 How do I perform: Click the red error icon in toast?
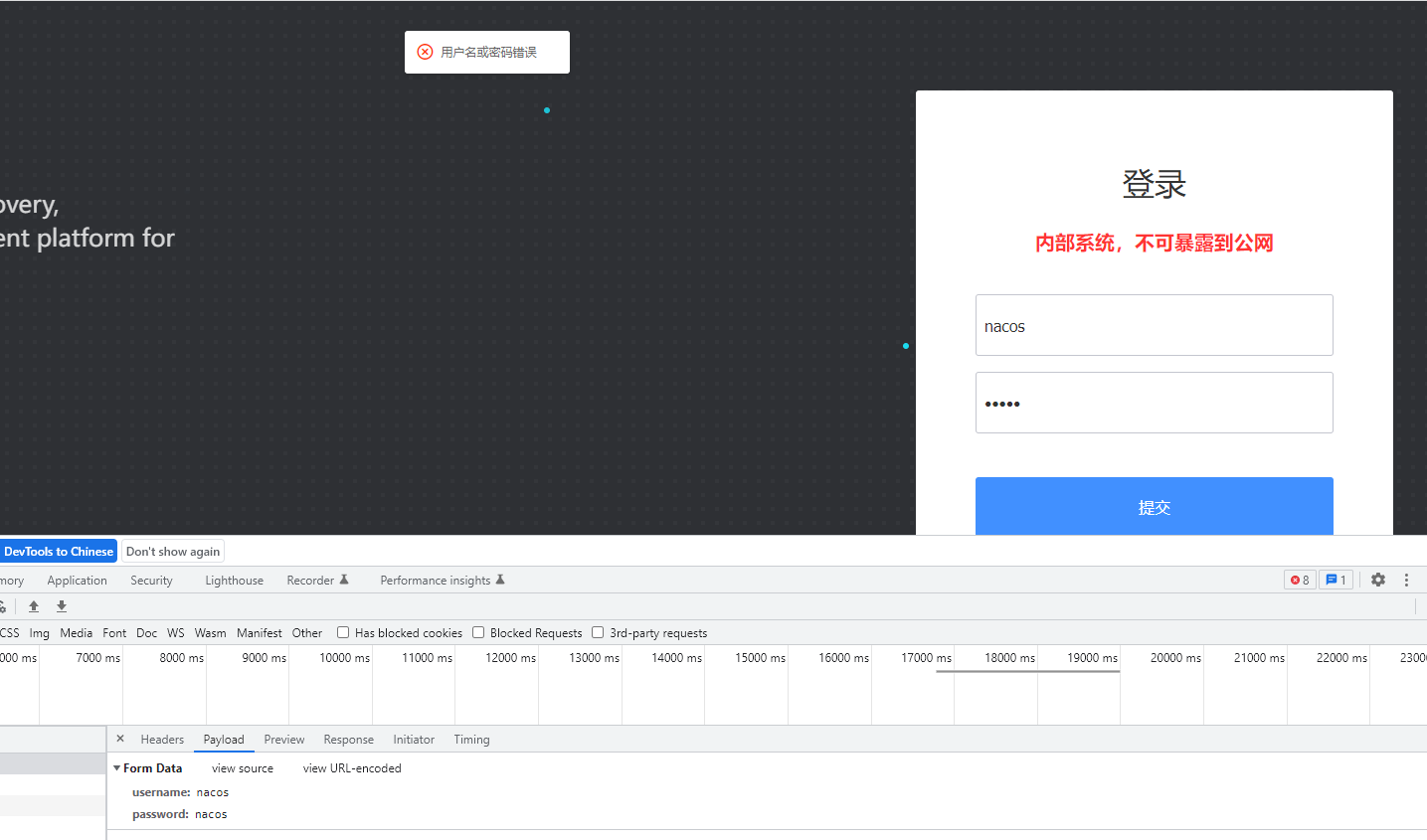click(x=425, y=52)
